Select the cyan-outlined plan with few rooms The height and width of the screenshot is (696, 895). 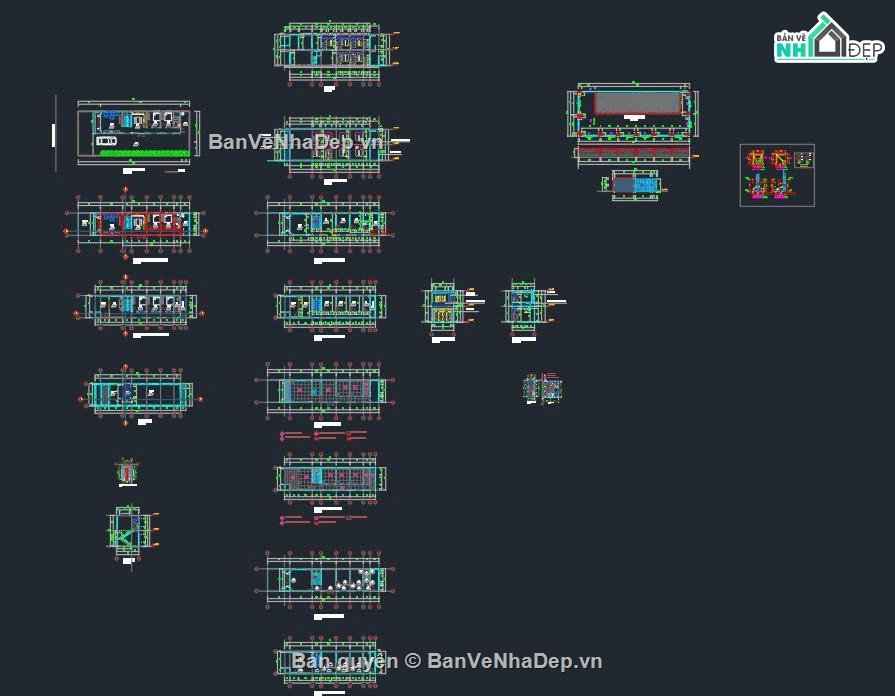[140, 394]
